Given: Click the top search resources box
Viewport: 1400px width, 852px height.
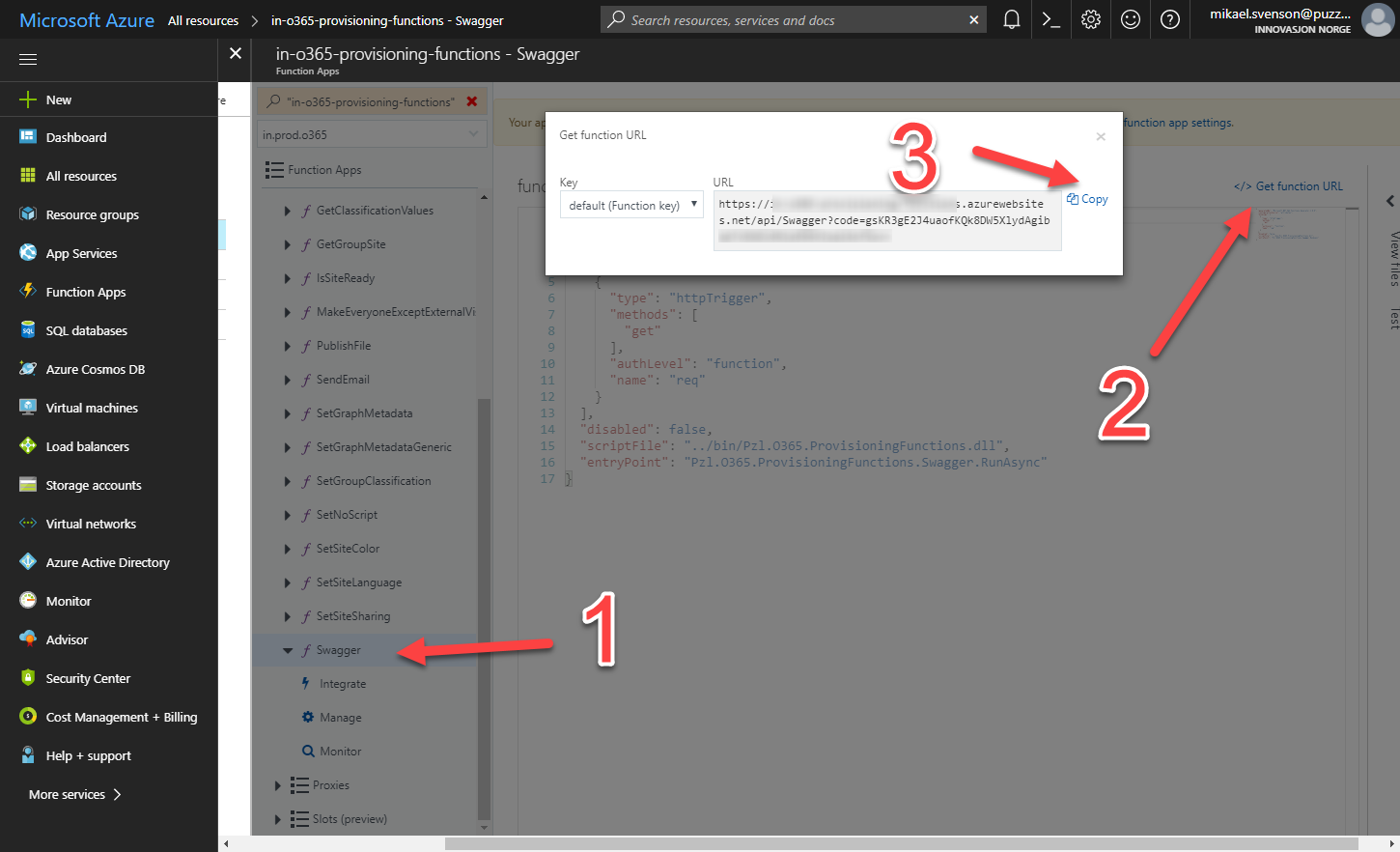Looking at the screenshot, I should 794,19.
